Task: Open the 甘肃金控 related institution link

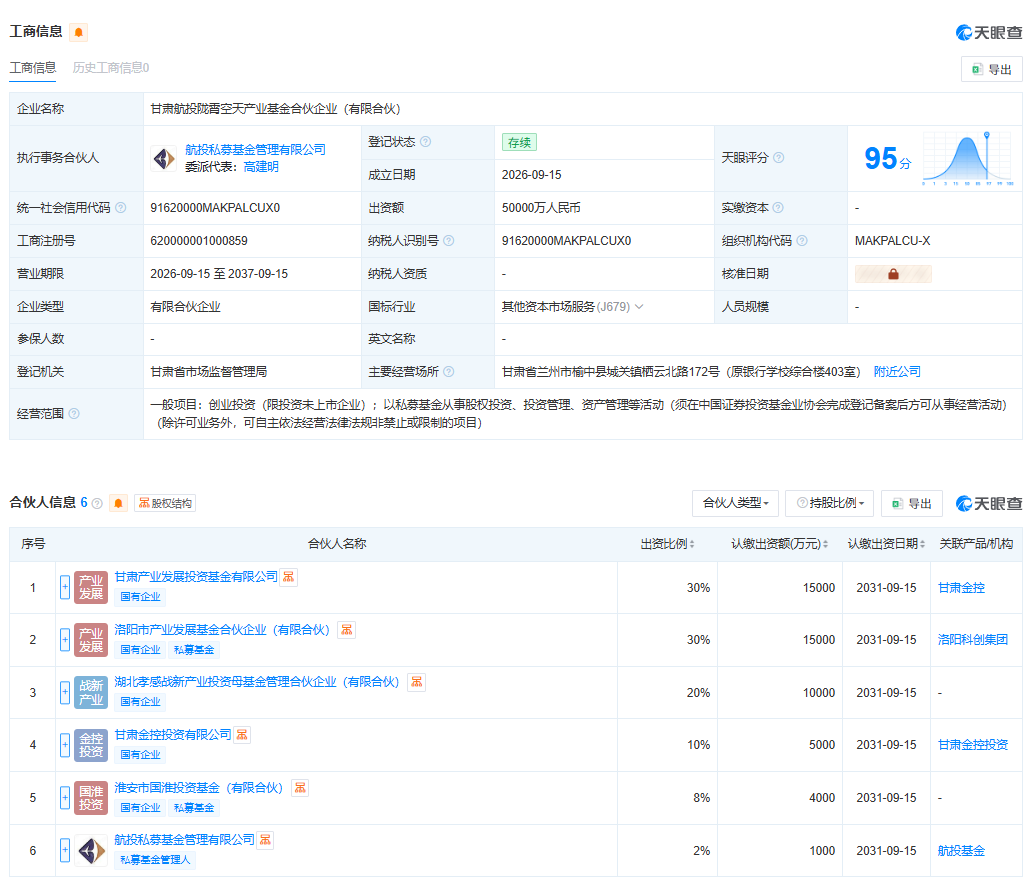Action: point(961,587)
